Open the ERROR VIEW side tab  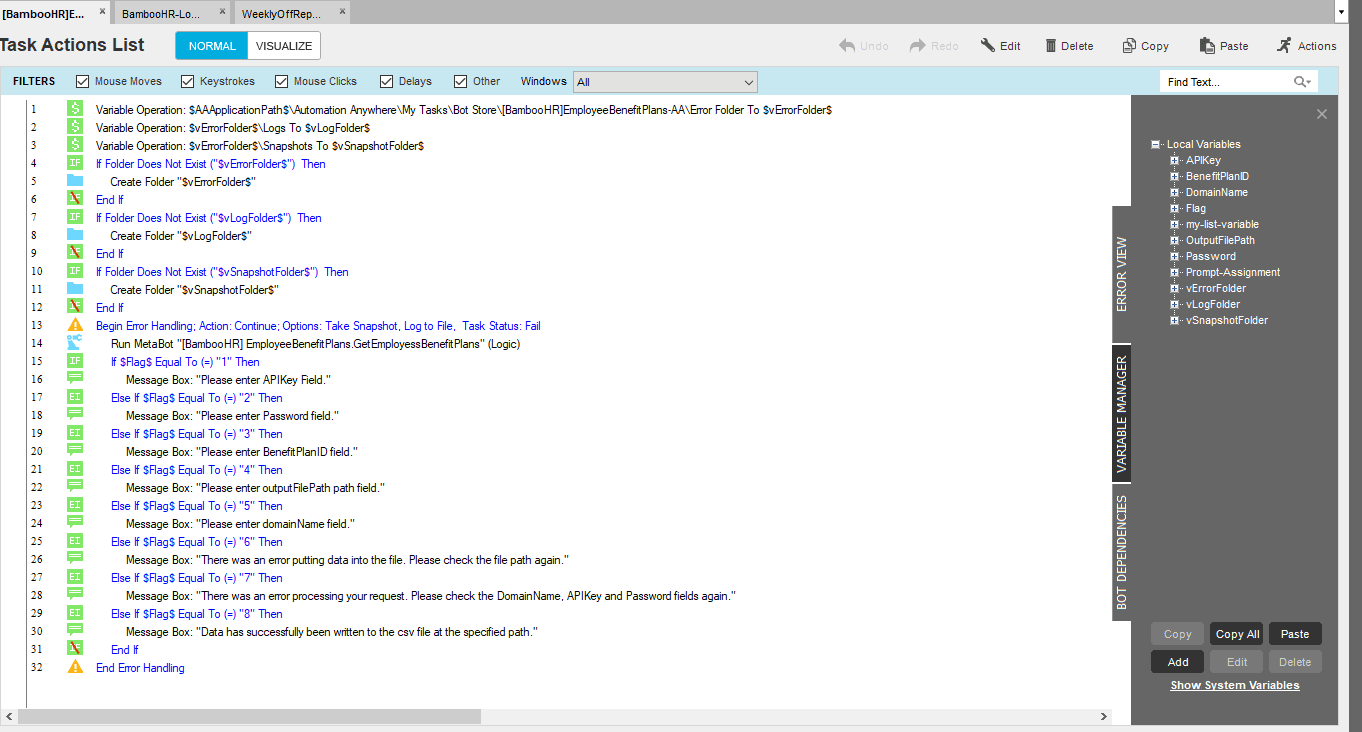click(1121, 274)
